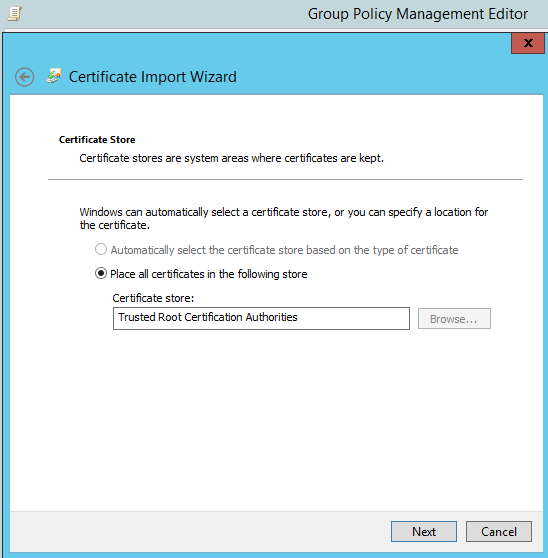
Task: Select the Place all certificates radio button
Action: [101, 274]
